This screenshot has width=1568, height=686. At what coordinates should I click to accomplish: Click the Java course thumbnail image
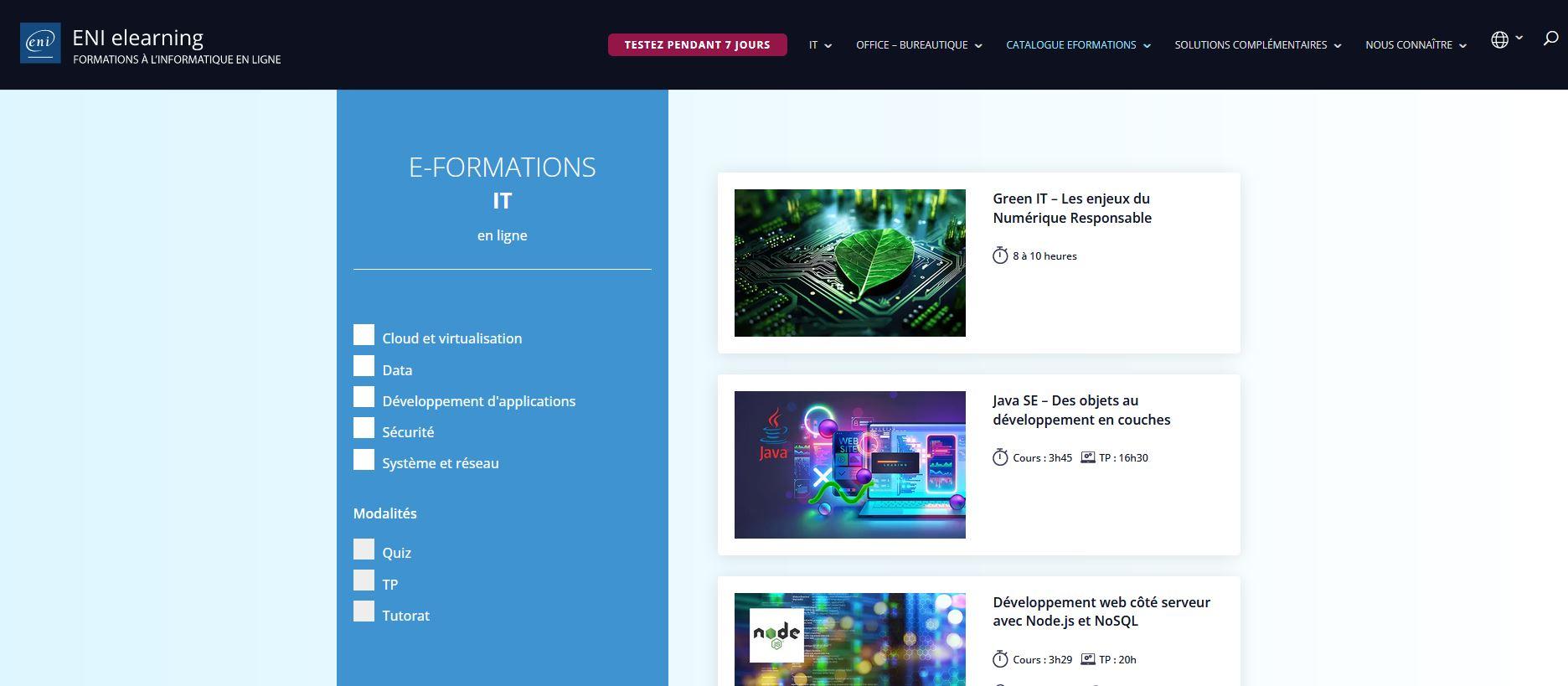(x=849, y=465)
